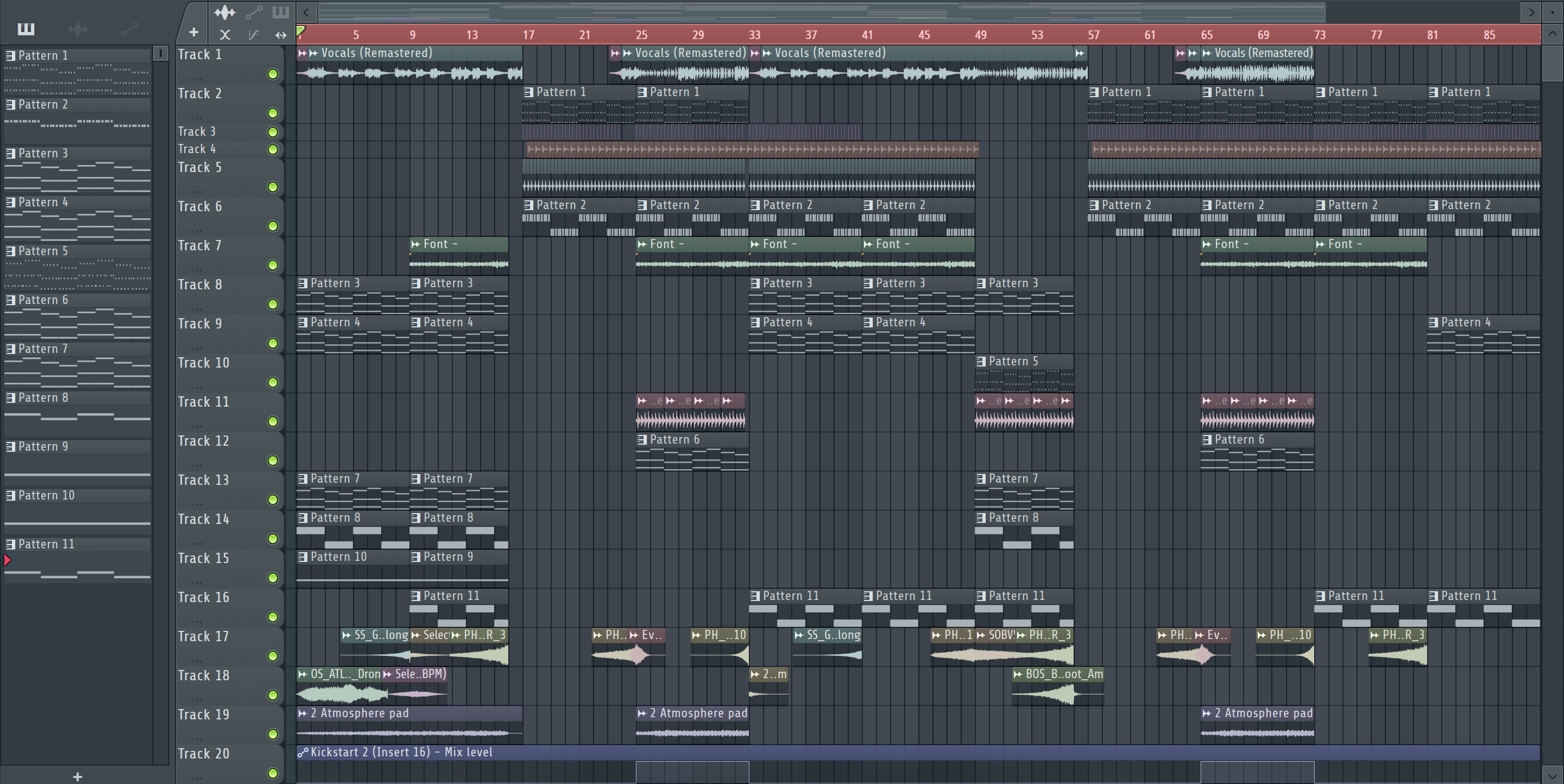Jump to bar 57 on the timeline ruler
This screenshot has height=784, width=1564.
(x=1093, y=35)
